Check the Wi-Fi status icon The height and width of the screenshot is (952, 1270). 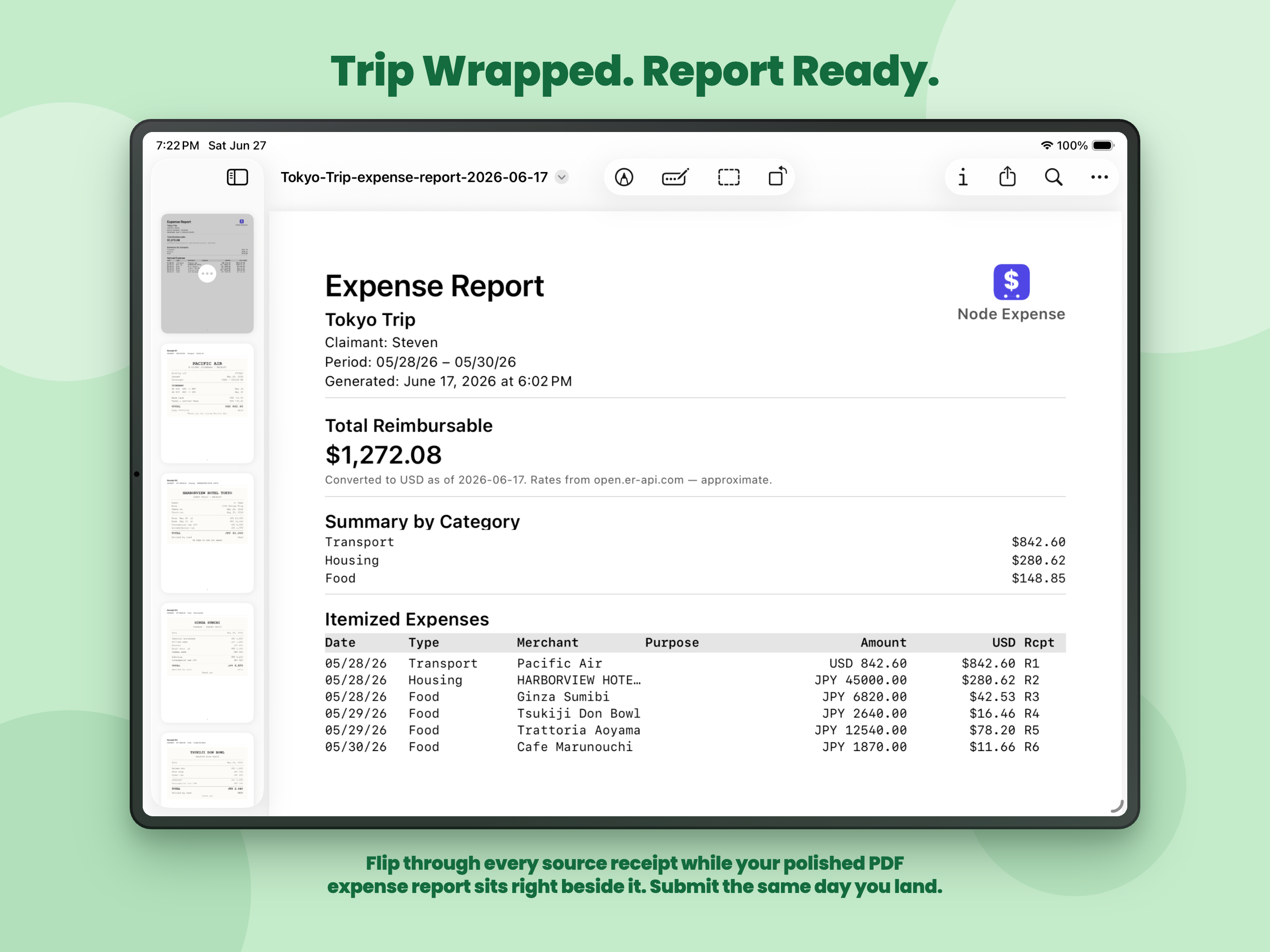click(x=1047, y=145)
